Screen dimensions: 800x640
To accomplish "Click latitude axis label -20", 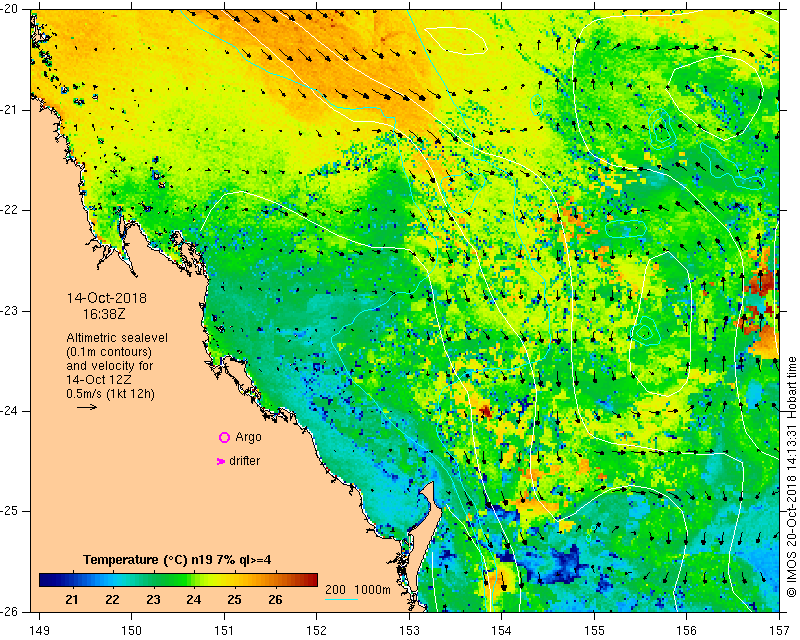I will point(11,9).
